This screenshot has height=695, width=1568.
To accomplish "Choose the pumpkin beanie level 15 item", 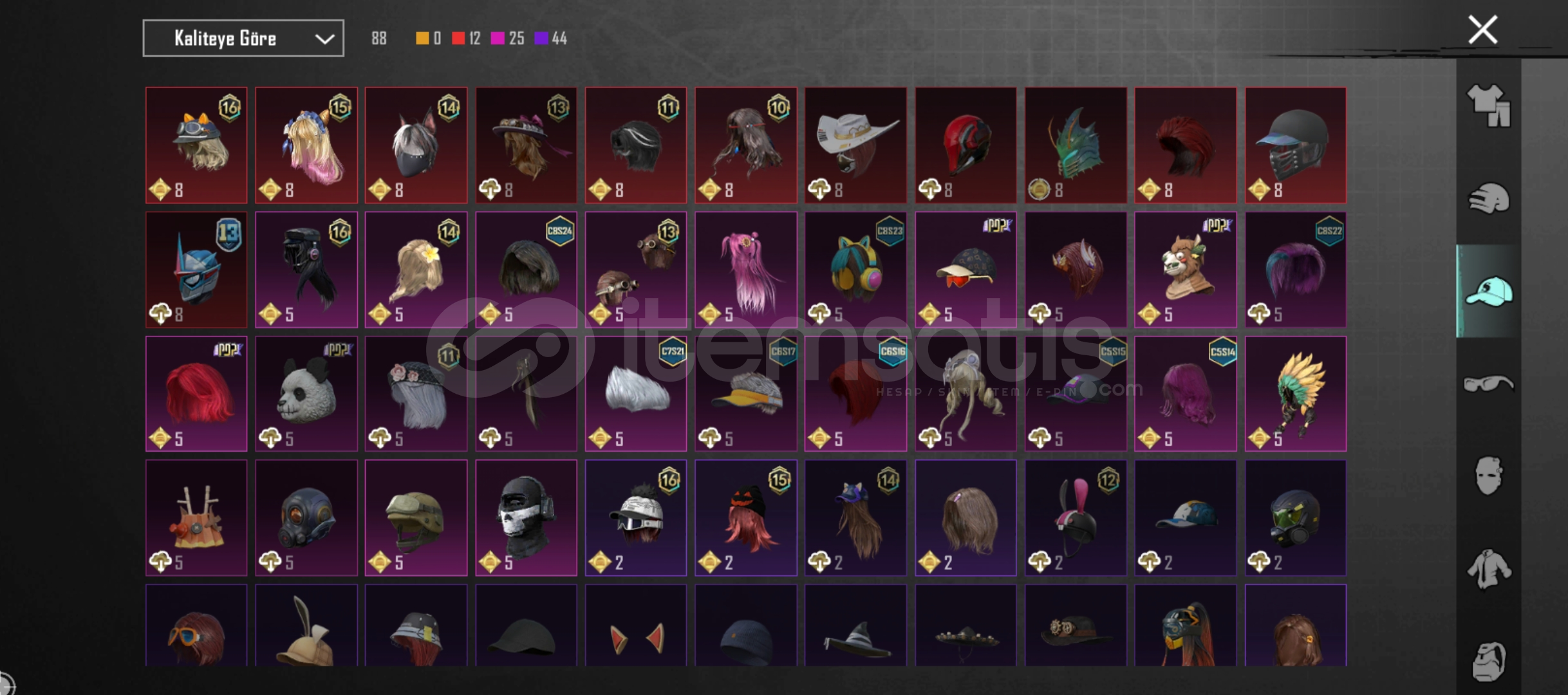I will click(746, 518).
